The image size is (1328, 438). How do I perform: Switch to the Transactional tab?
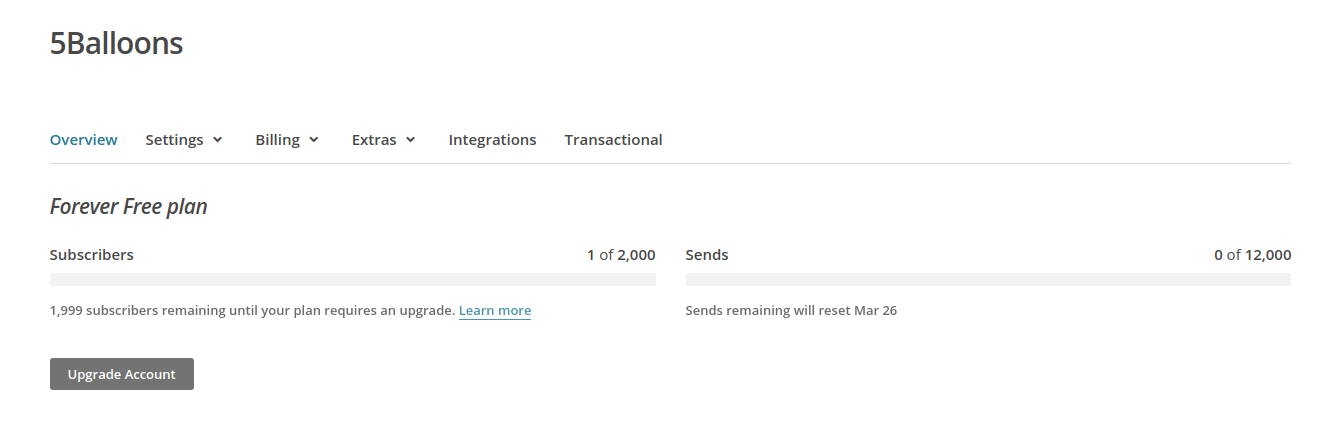tap(613, 140)
